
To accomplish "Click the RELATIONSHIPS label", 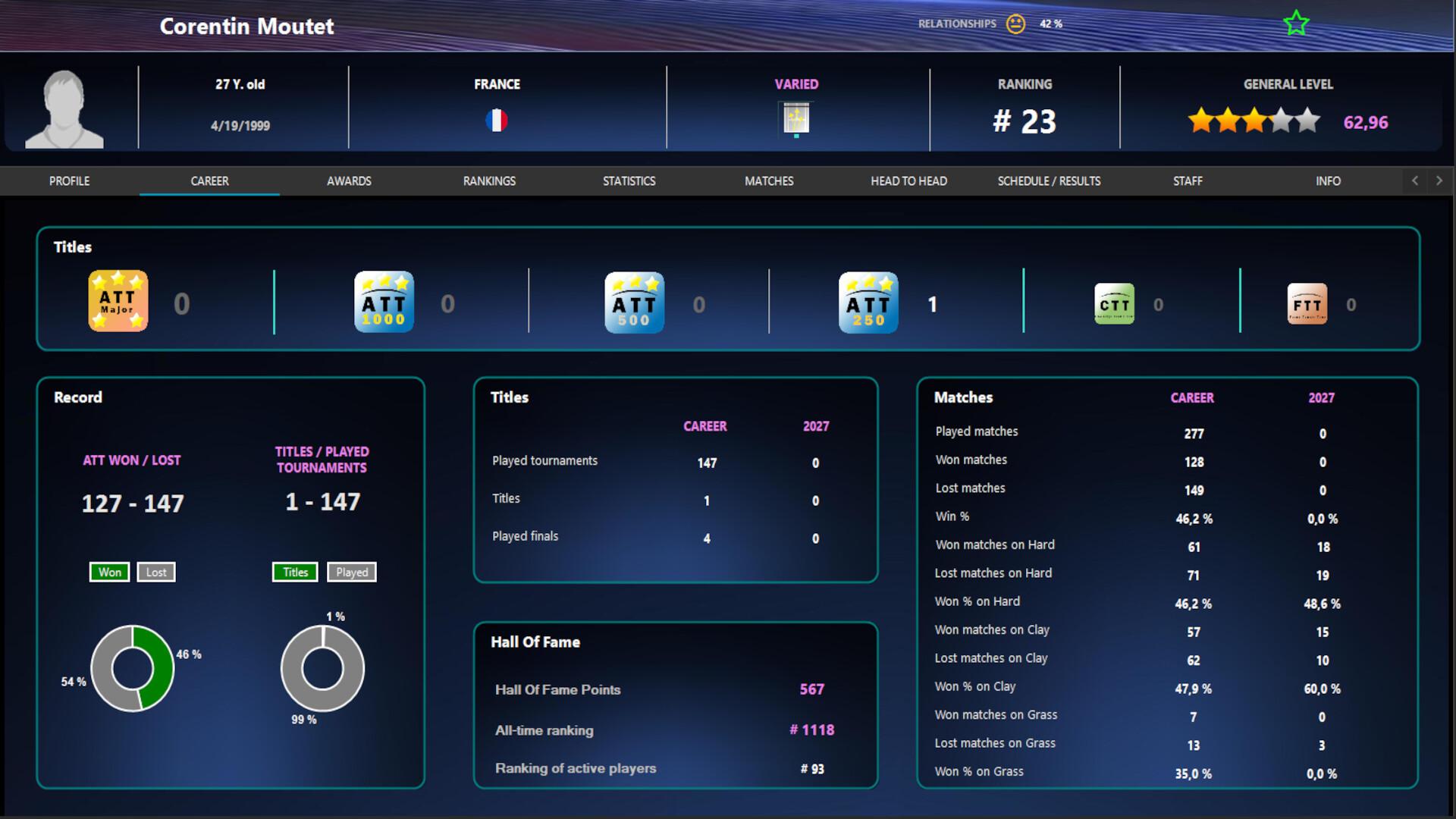I will click(x=956, y=24).
